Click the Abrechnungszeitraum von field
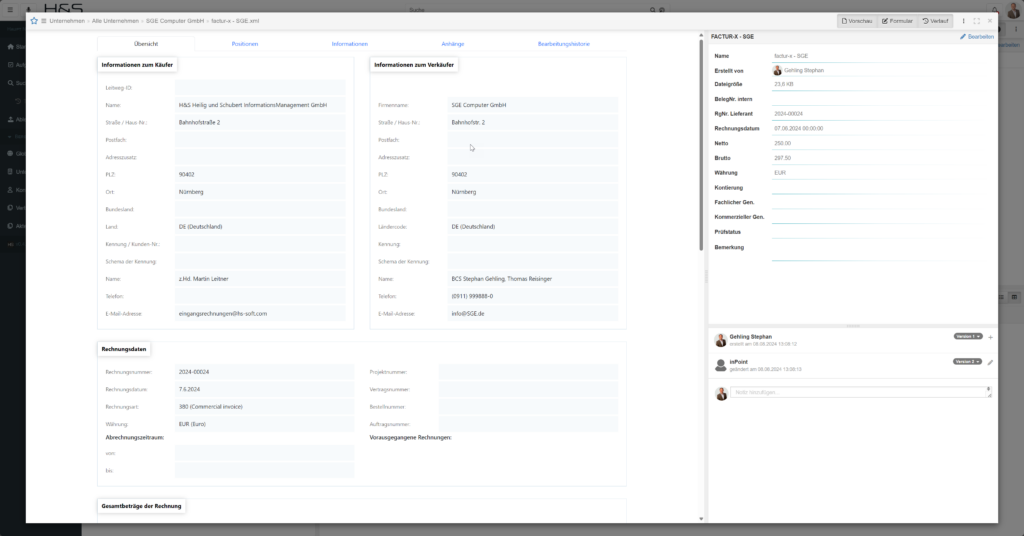1024x536 pixels. pyautogui.click(x=264, y=453)
